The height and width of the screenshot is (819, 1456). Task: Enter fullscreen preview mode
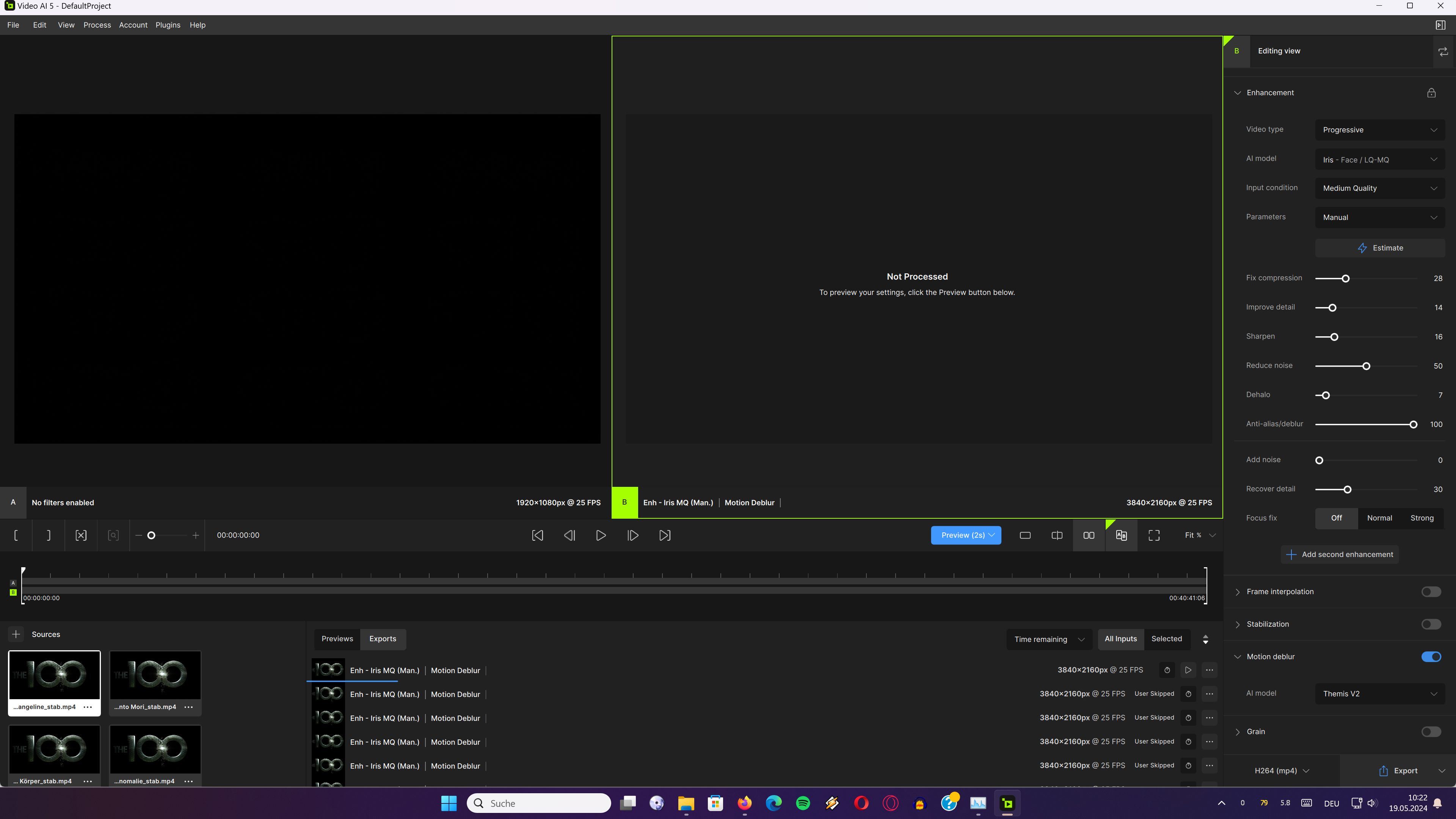[1153, 535]
